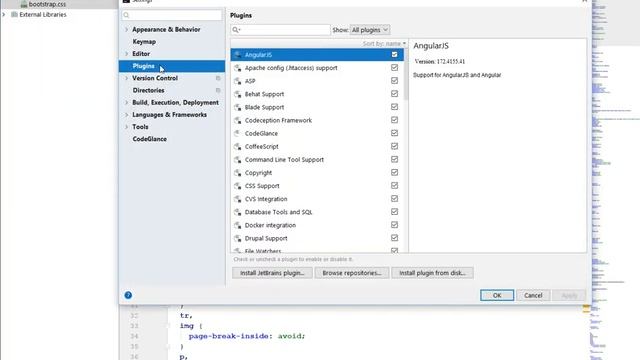This screenshot has height=360, width=640.
Task: Disable the Behat Support checkbox
Action: click(394, 93)
